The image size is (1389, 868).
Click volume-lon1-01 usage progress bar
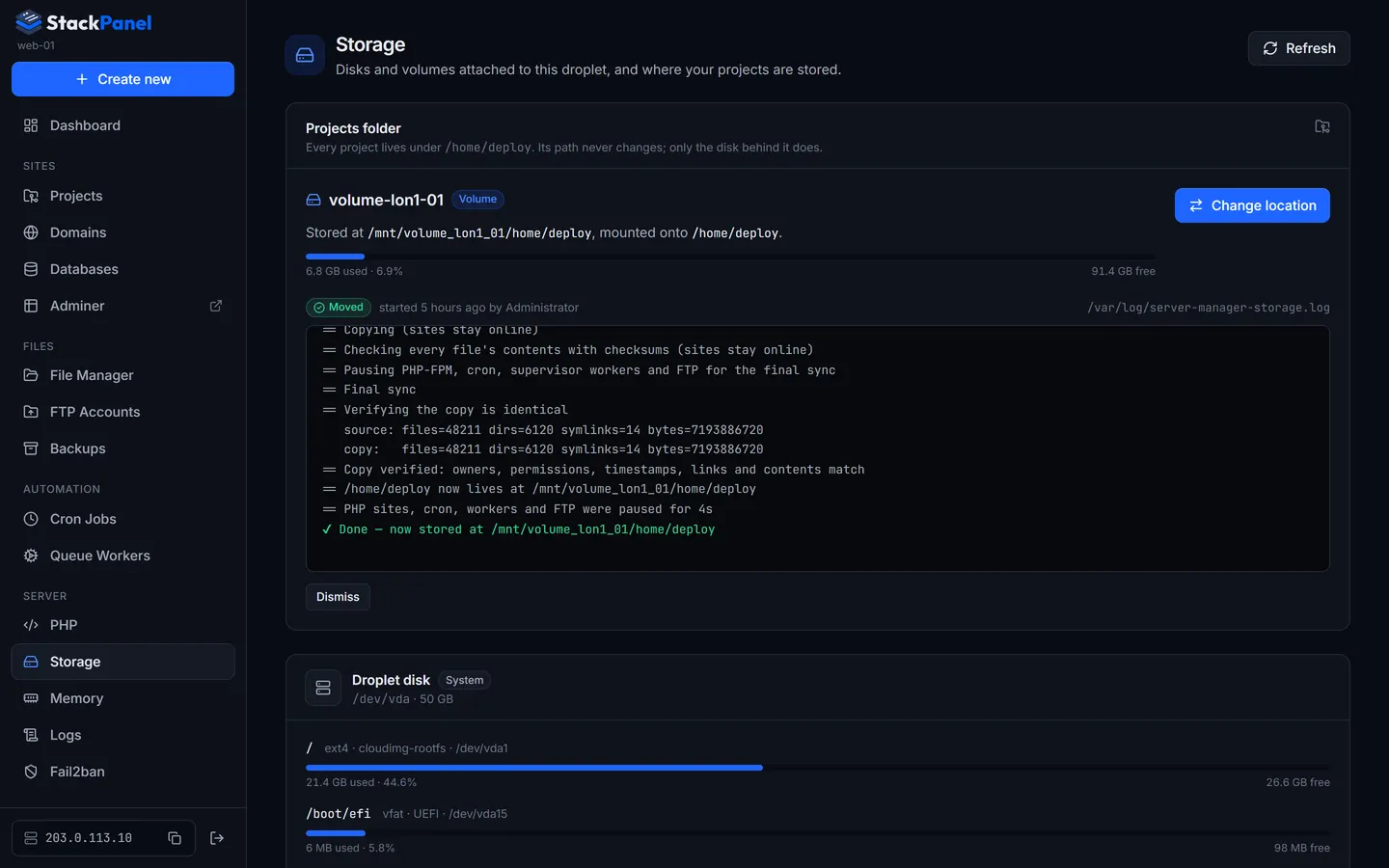(730, 257)
